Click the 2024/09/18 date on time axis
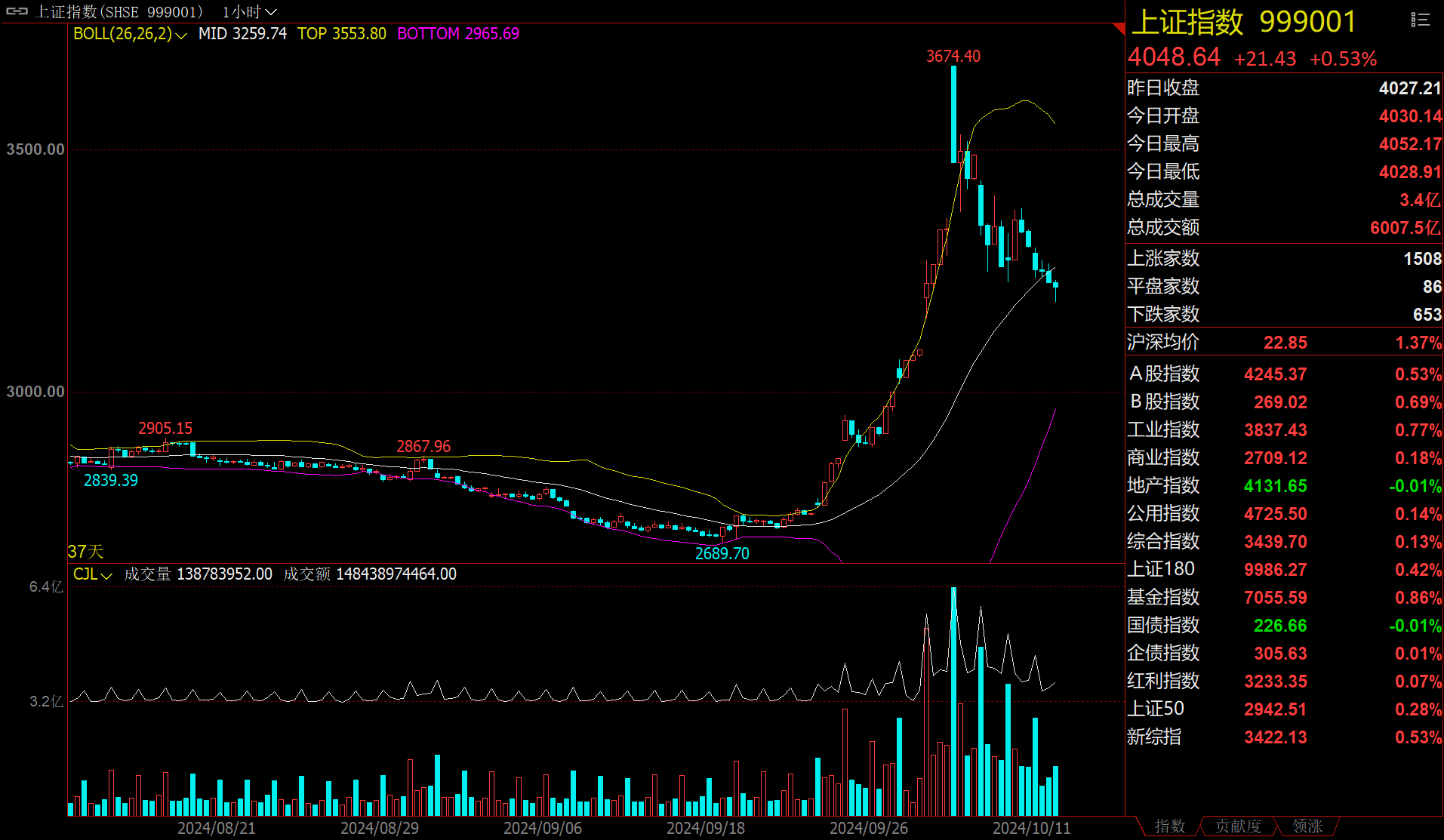This screenshot has width=1444, height=840. (x=705, y=828)
